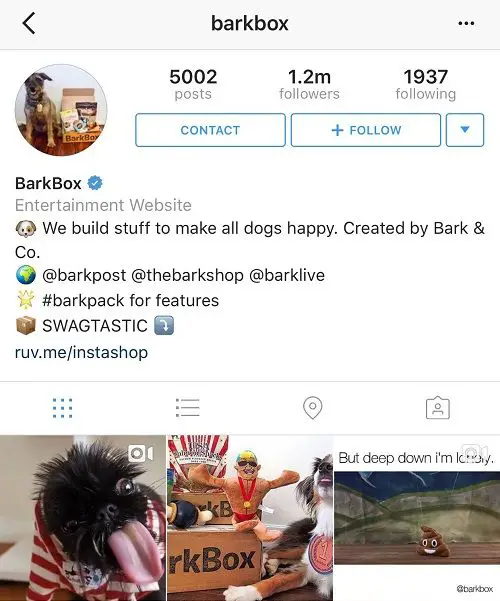Tap the BarkBox profile picture
500x601 pixels.
pos(61,110)
